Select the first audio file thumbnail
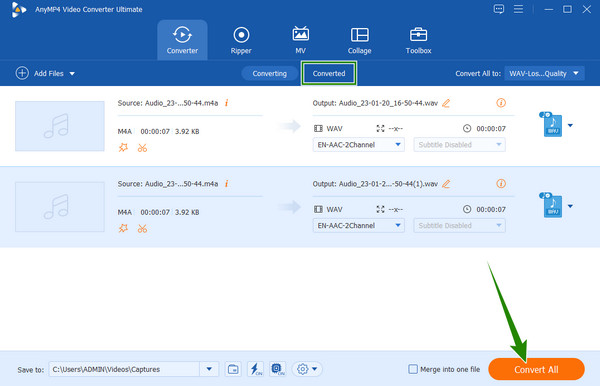 pos(60,126)
